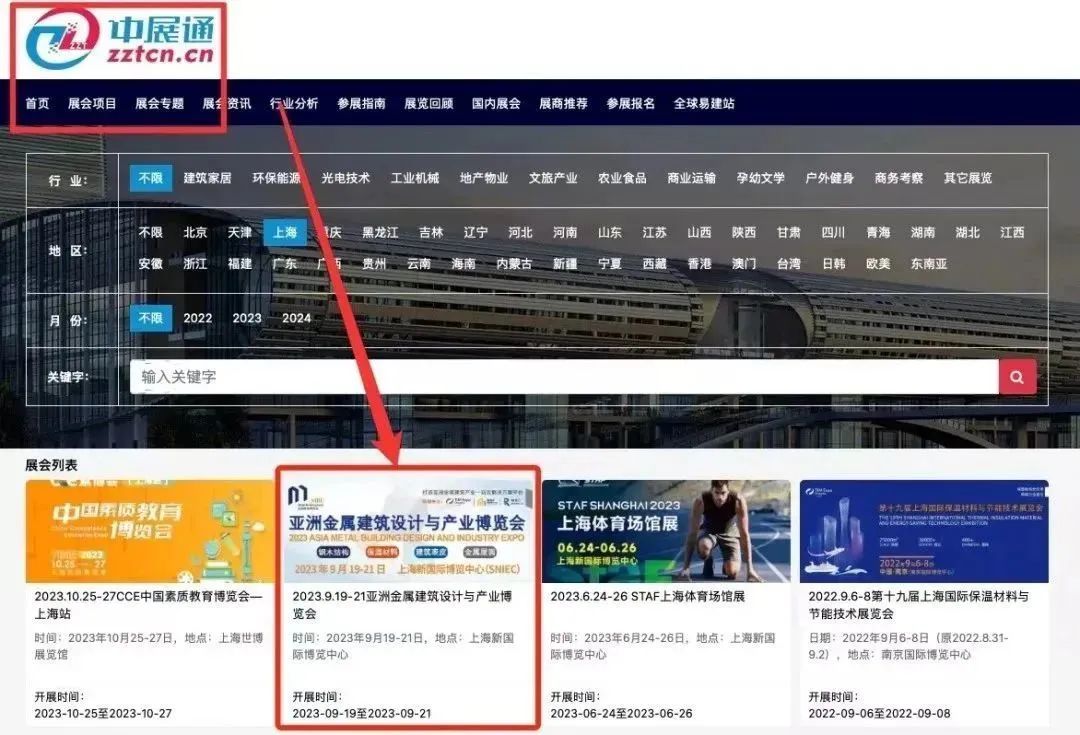Pick 香港 in the region list
This screenshot has width=1080, height=735.
[699, 263]
